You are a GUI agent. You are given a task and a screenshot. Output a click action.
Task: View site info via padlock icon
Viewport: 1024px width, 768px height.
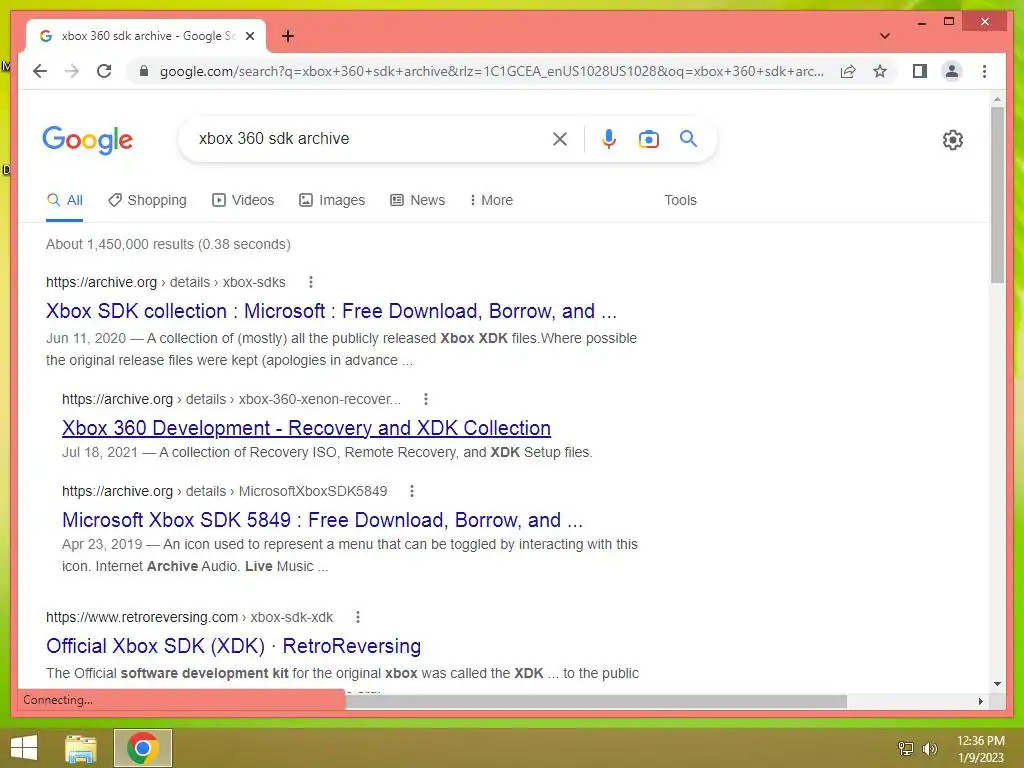tap(144, 71)
